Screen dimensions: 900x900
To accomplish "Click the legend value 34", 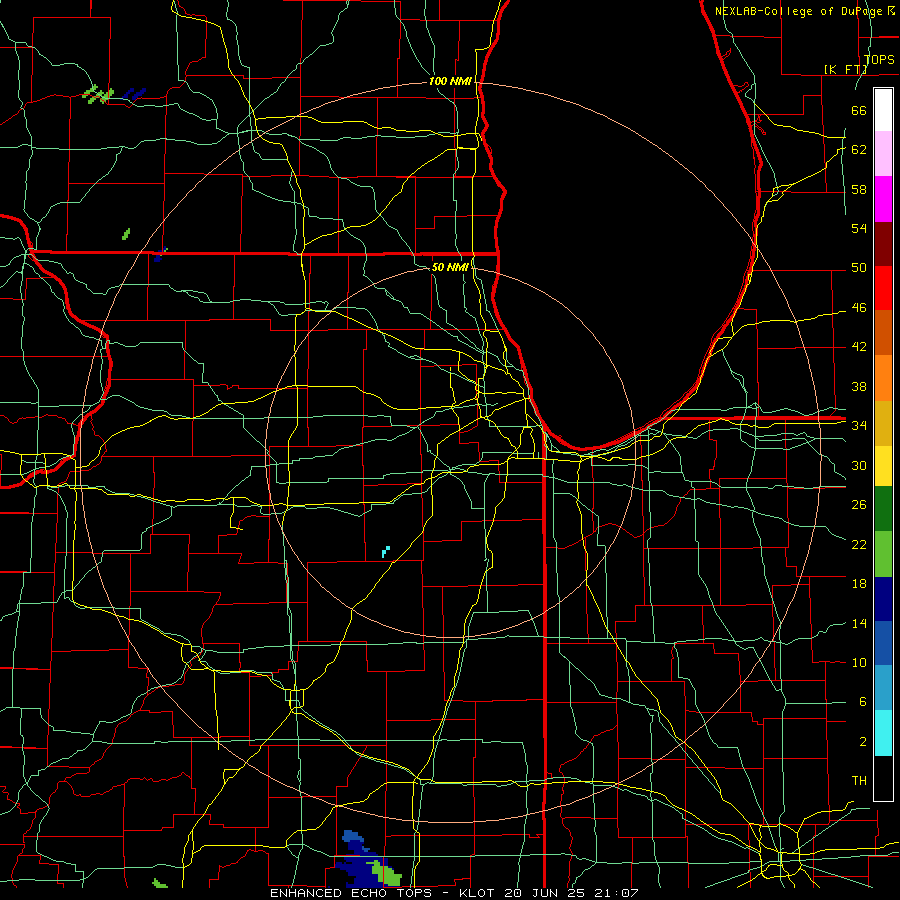I will (859, 426).
